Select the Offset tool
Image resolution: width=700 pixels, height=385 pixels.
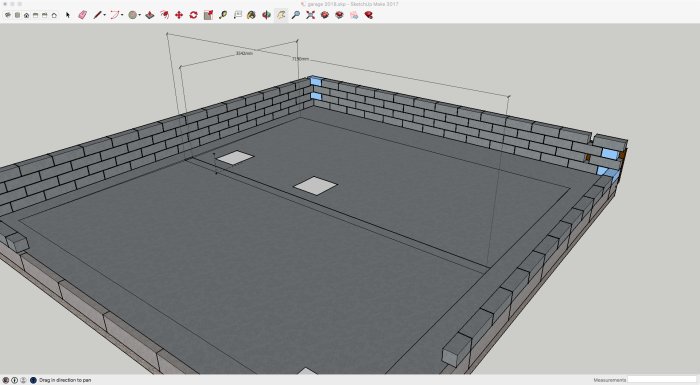164,15
